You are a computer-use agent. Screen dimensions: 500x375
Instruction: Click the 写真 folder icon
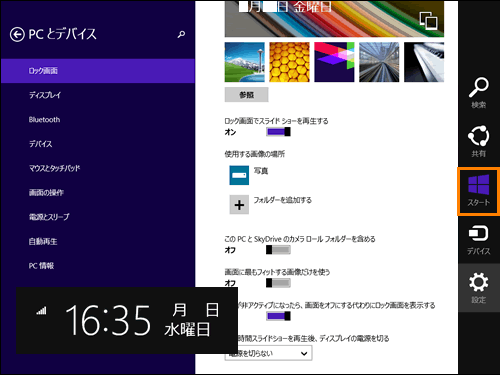pyautogui.click(x=239, y=175)
